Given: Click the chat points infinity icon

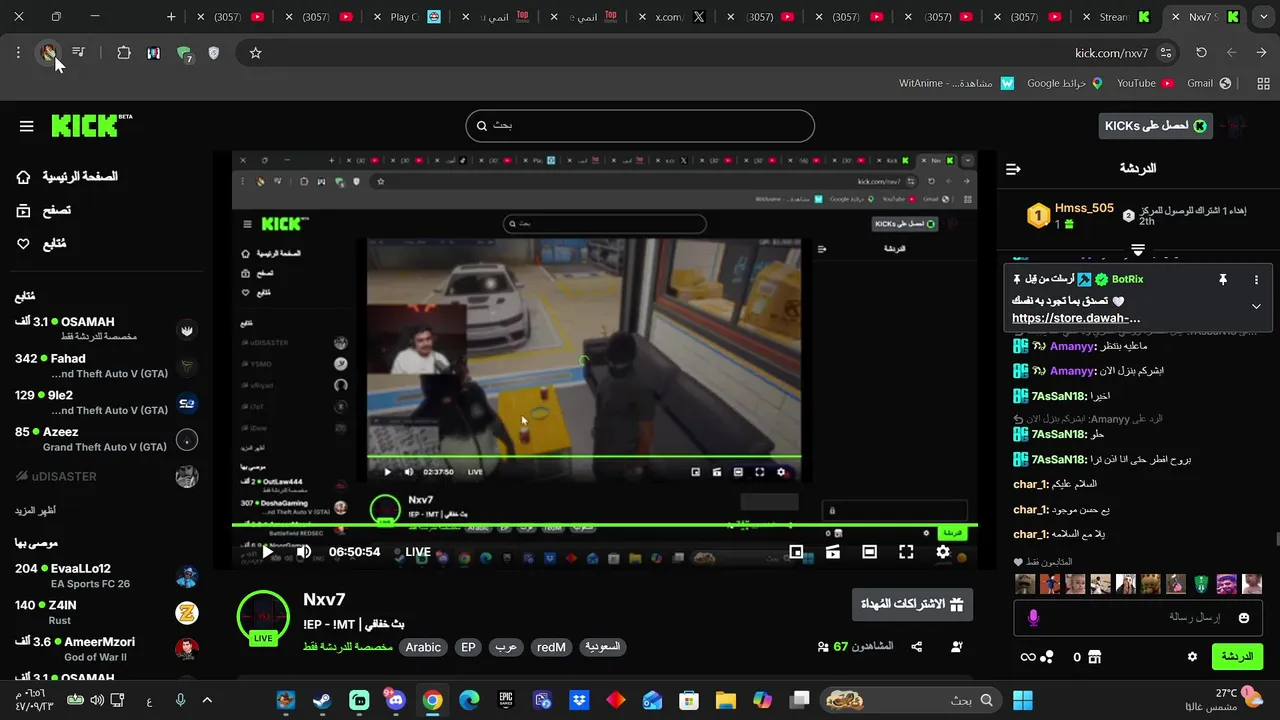Looking at the screenshot, I should click(1027, 657).
